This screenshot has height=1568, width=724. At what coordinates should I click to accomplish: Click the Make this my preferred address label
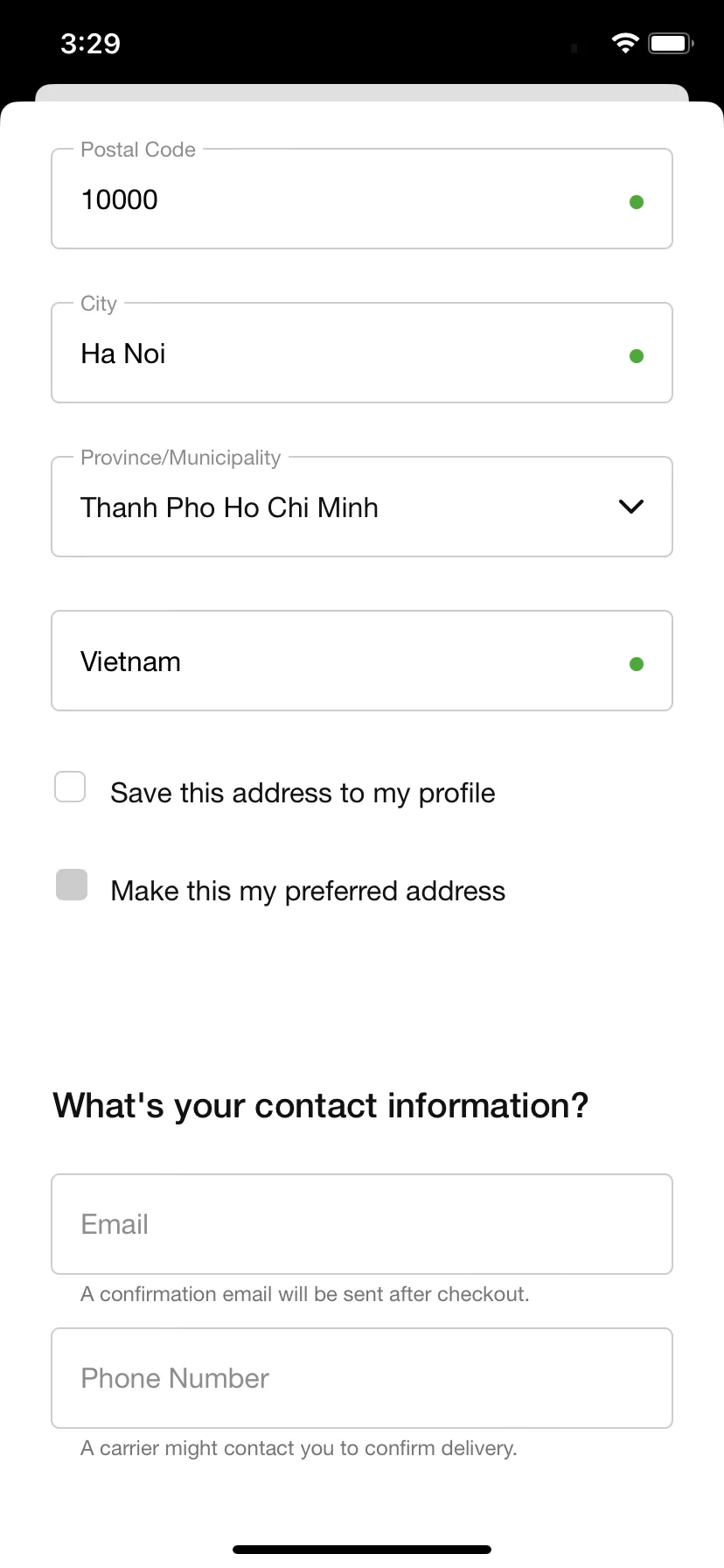308,891
